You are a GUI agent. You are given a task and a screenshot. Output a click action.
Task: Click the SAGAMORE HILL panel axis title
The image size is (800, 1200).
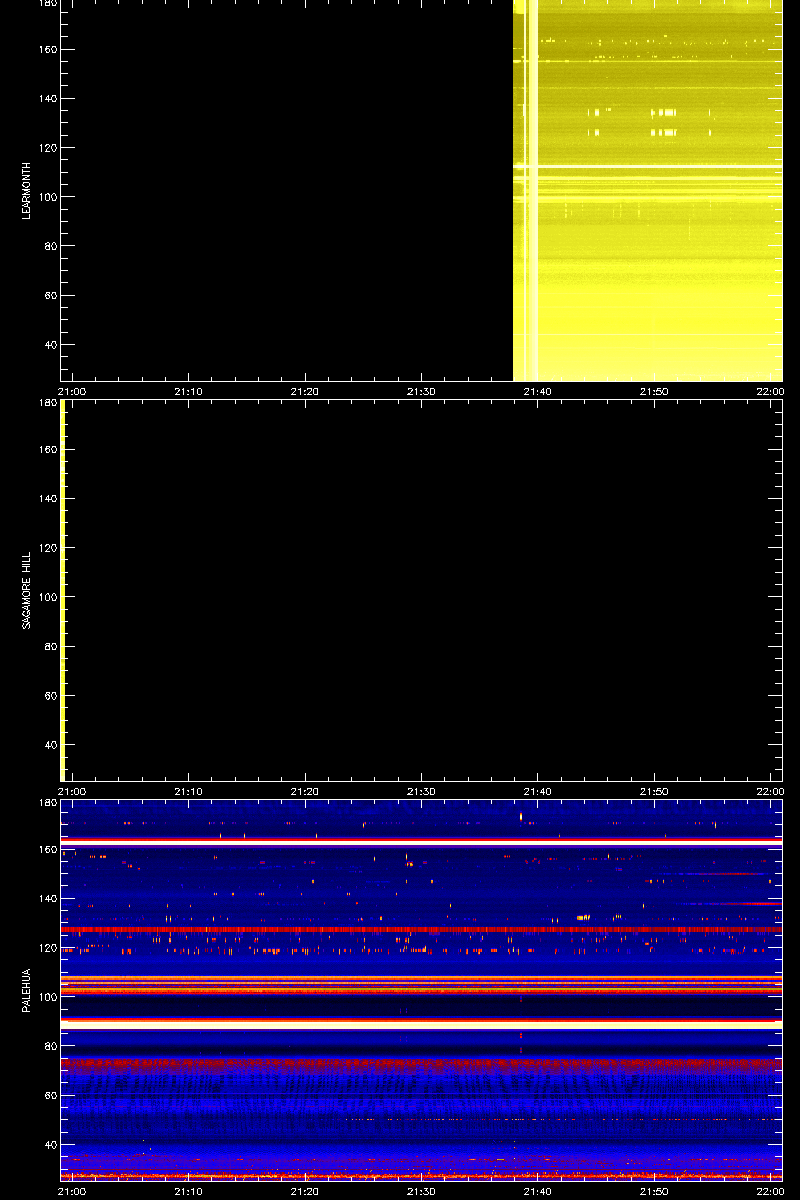[x=28, y=590]
